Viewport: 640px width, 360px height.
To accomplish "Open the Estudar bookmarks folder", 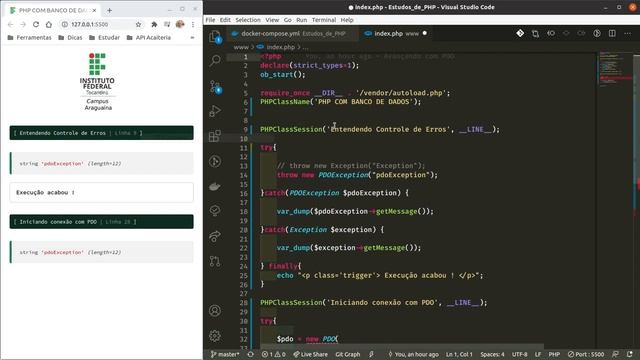I will click(x=104, y=38).
